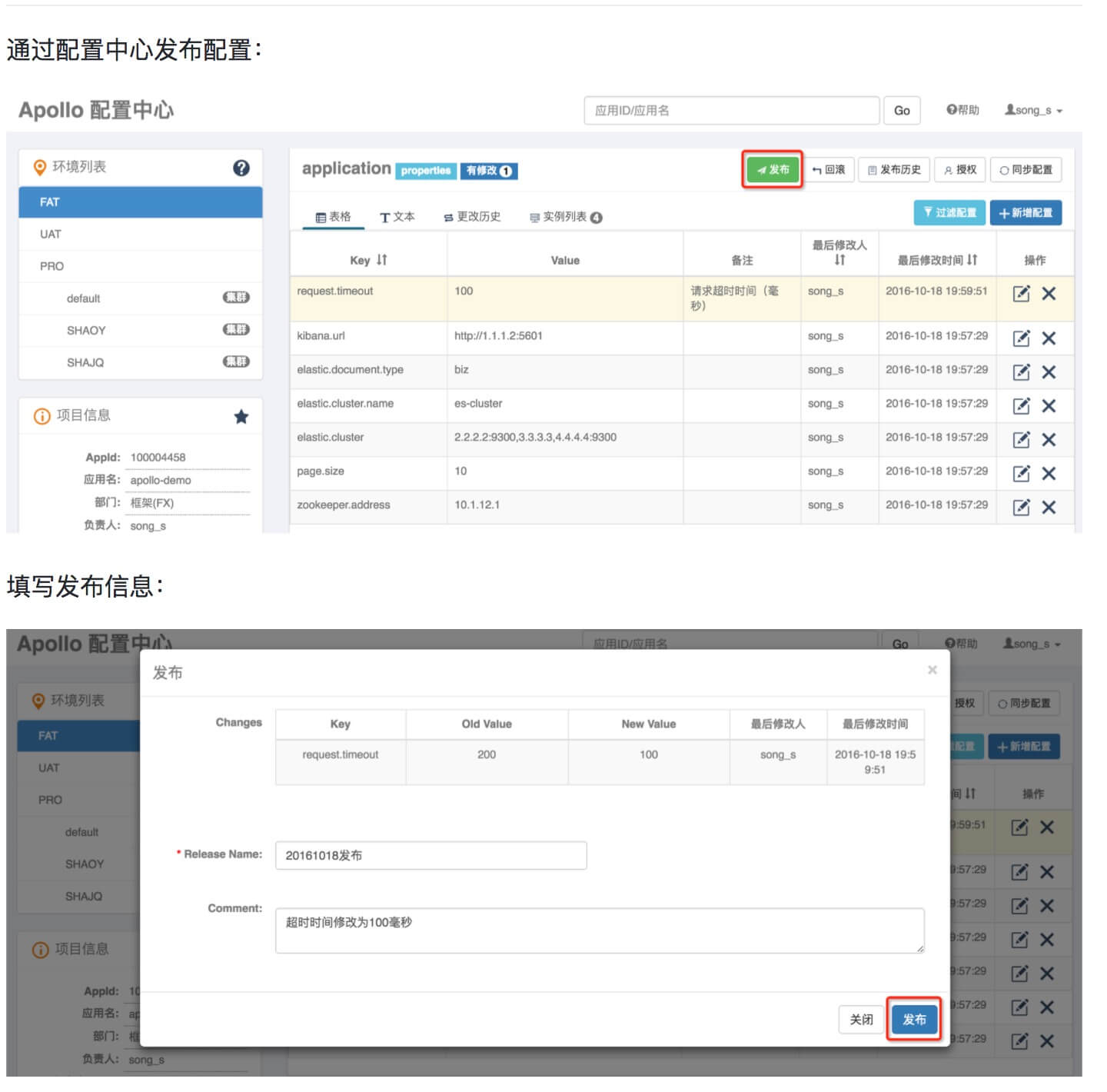
Task: Click the 授权 button on undimmed page
Action: (960, 169)
